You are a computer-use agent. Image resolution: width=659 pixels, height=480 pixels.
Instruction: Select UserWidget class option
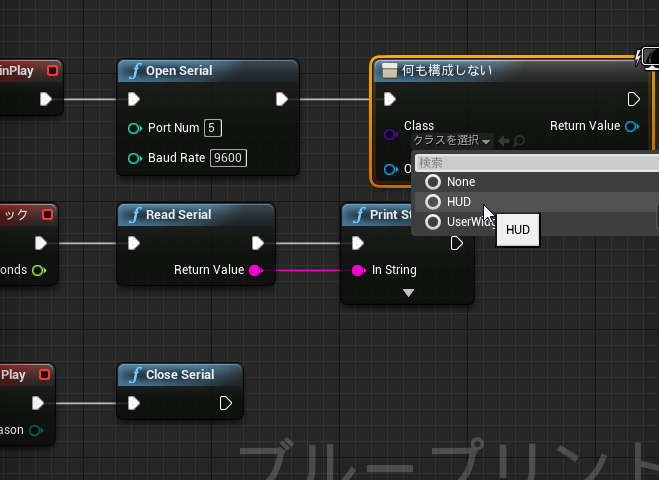click(537, 222)
